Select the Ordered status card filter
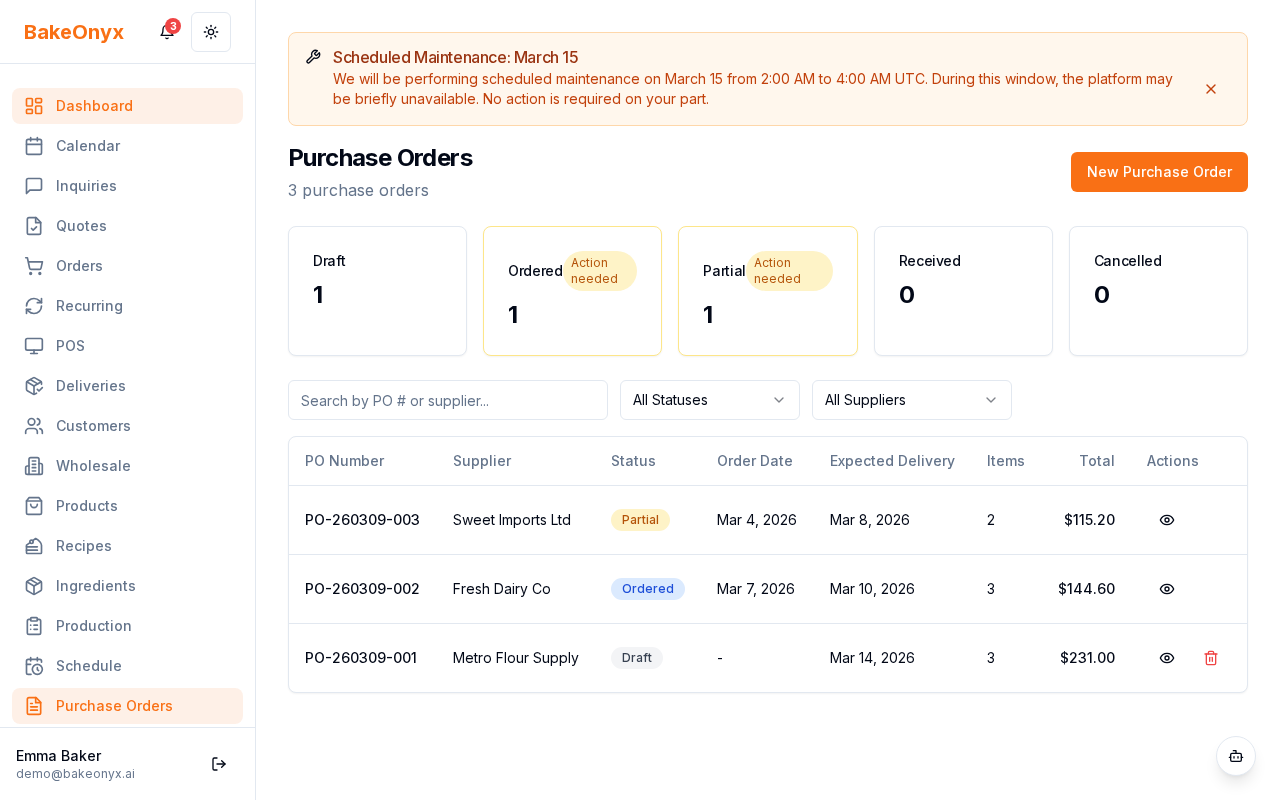Image resolution: width=1280 pixels, height=800 pixels. (x=572, y=291)
